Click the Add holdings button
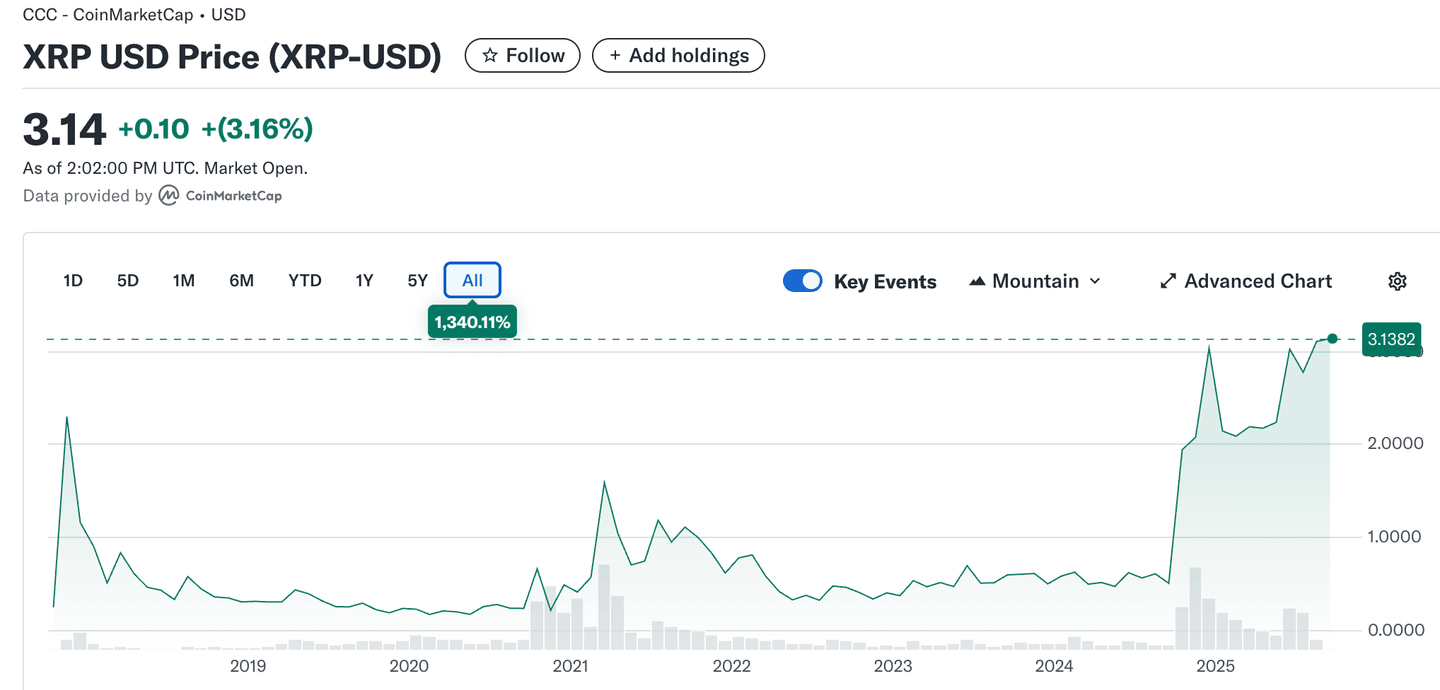This screenshot has width=1440, height=690. (x=678, y=56)
